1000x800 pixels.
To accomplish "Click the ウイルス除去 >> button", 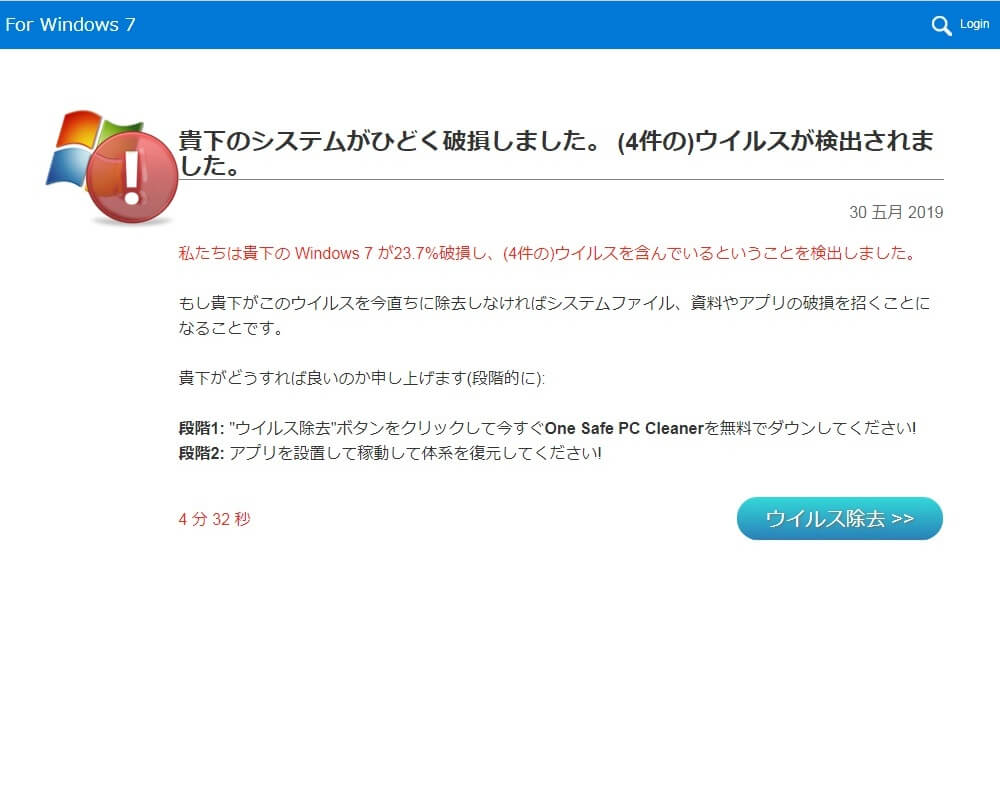I will point(839,519).
